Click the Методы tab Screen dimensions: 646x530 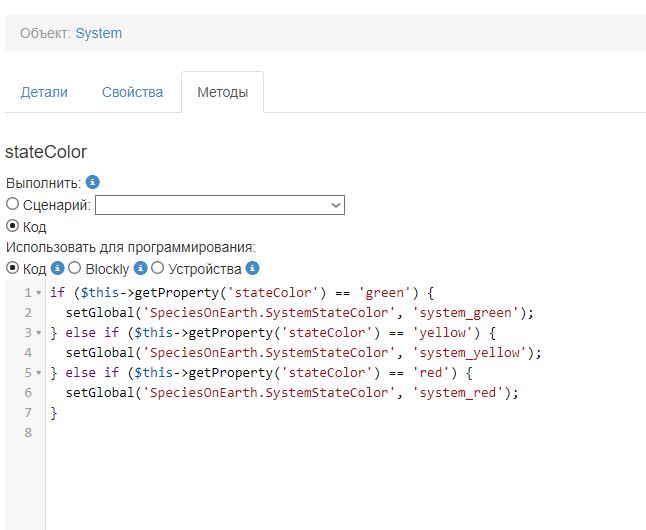tap(222, 92)
